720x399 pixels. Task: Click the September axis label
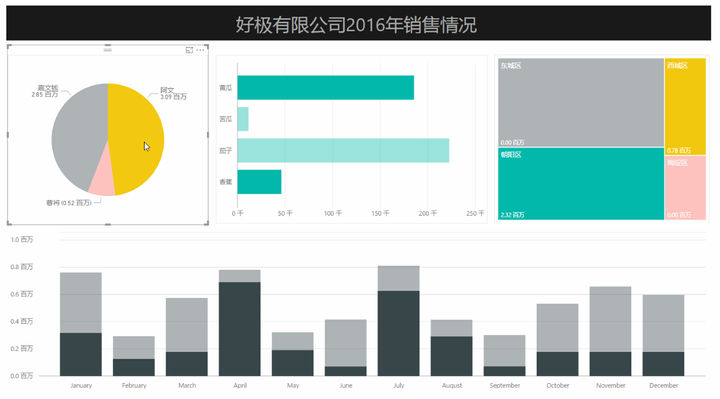click(x=505, y=386)
